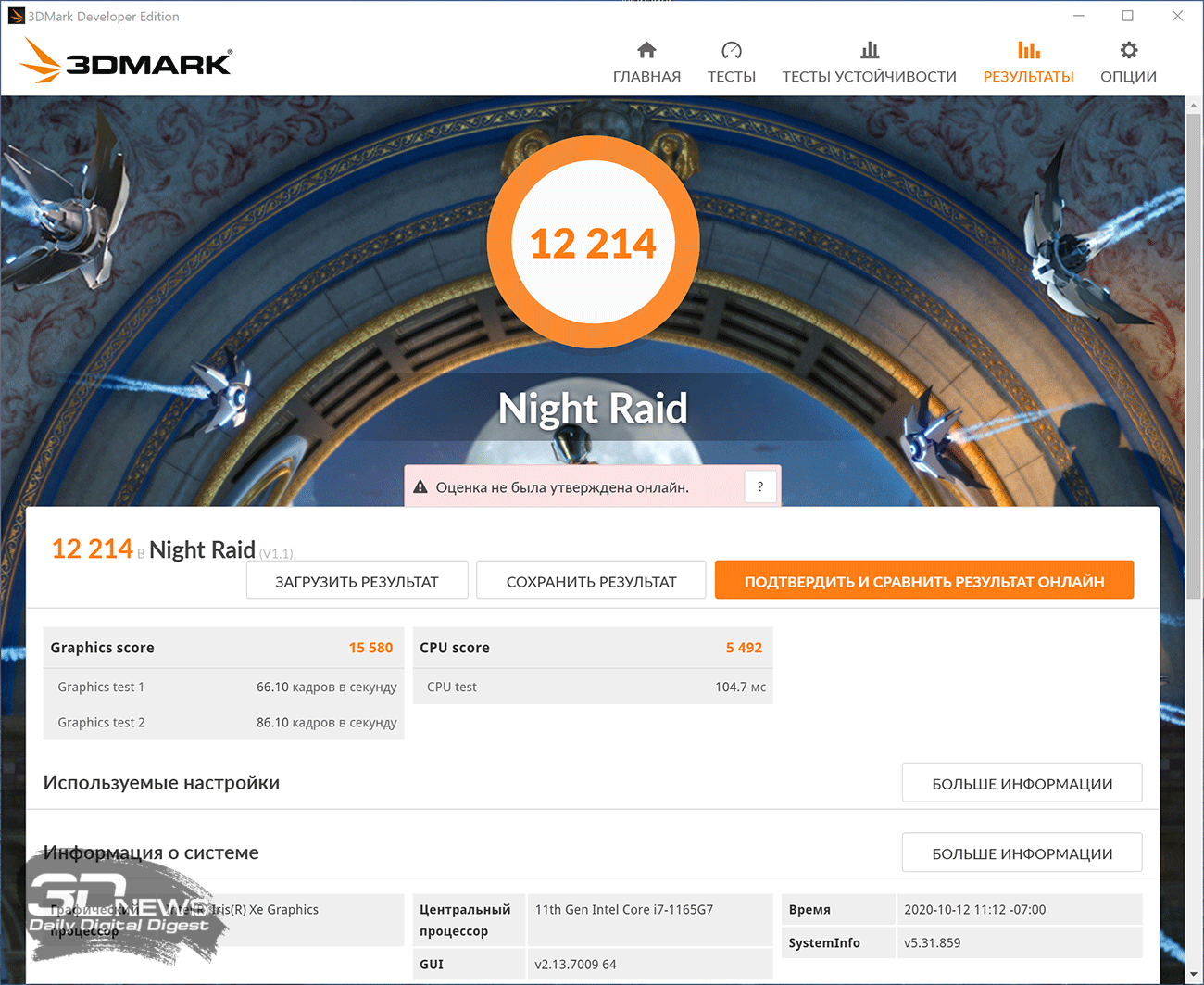Click the Информация о системе heading

click(151, 852)
